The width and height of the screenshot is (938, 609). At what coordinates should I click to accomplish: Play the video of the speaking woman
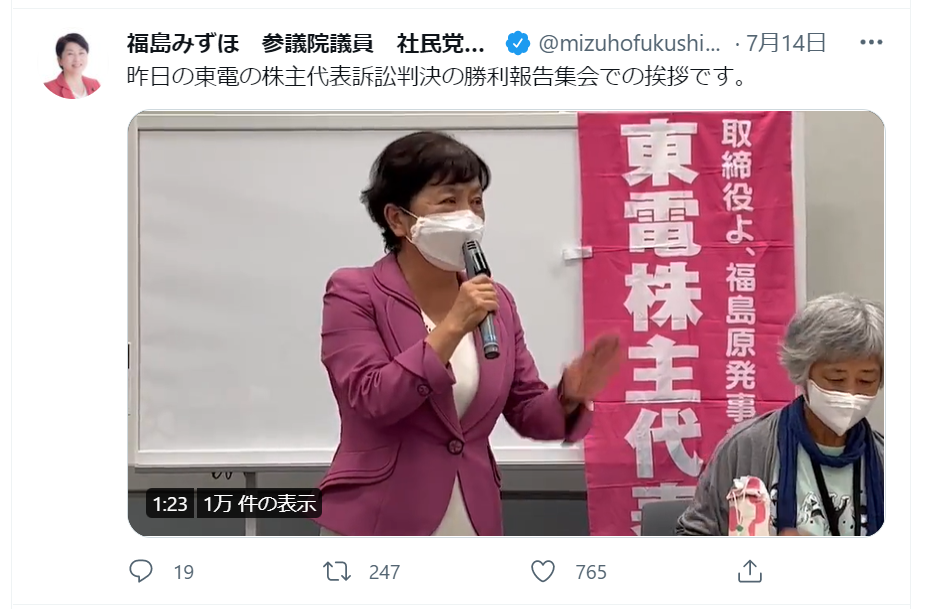pos(506,323)
